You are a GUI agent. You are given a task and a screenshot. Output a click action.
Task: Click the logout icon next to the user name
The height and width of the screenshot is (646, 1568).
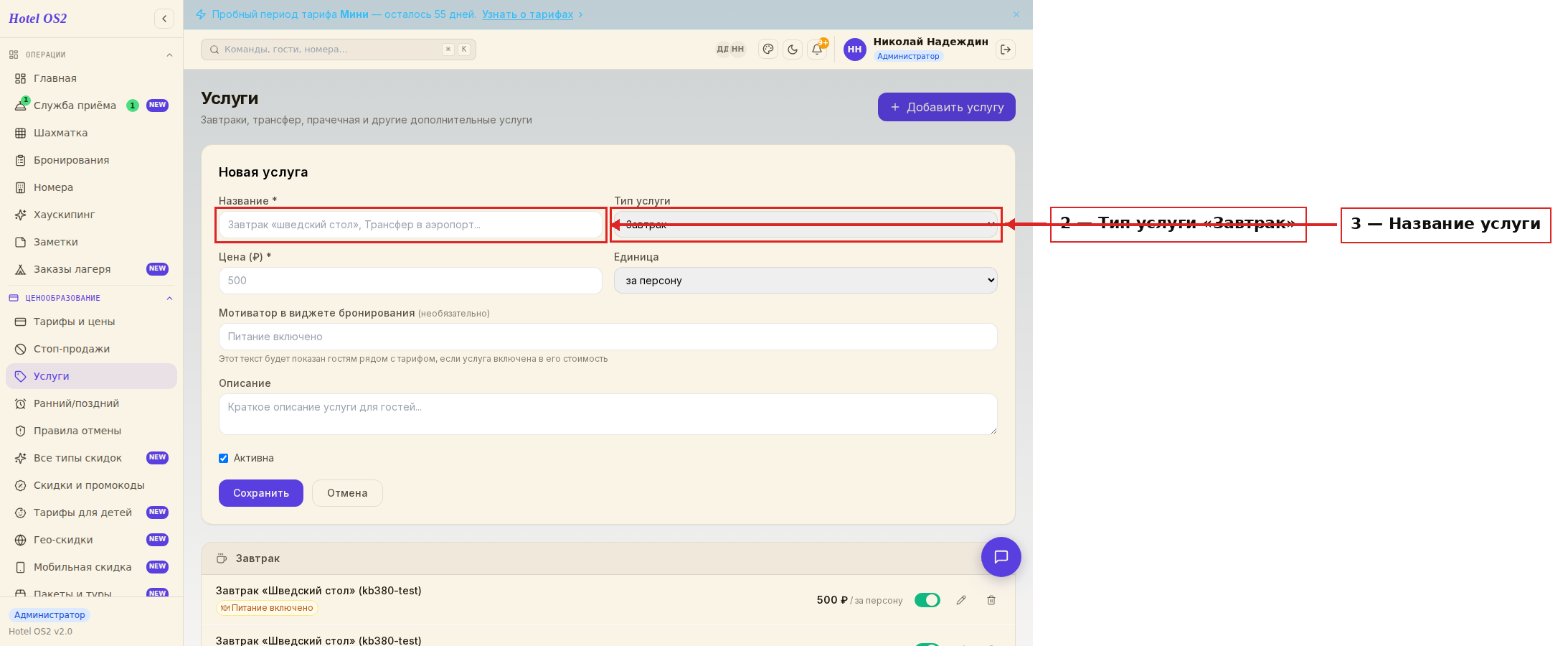pos(1006,50)
